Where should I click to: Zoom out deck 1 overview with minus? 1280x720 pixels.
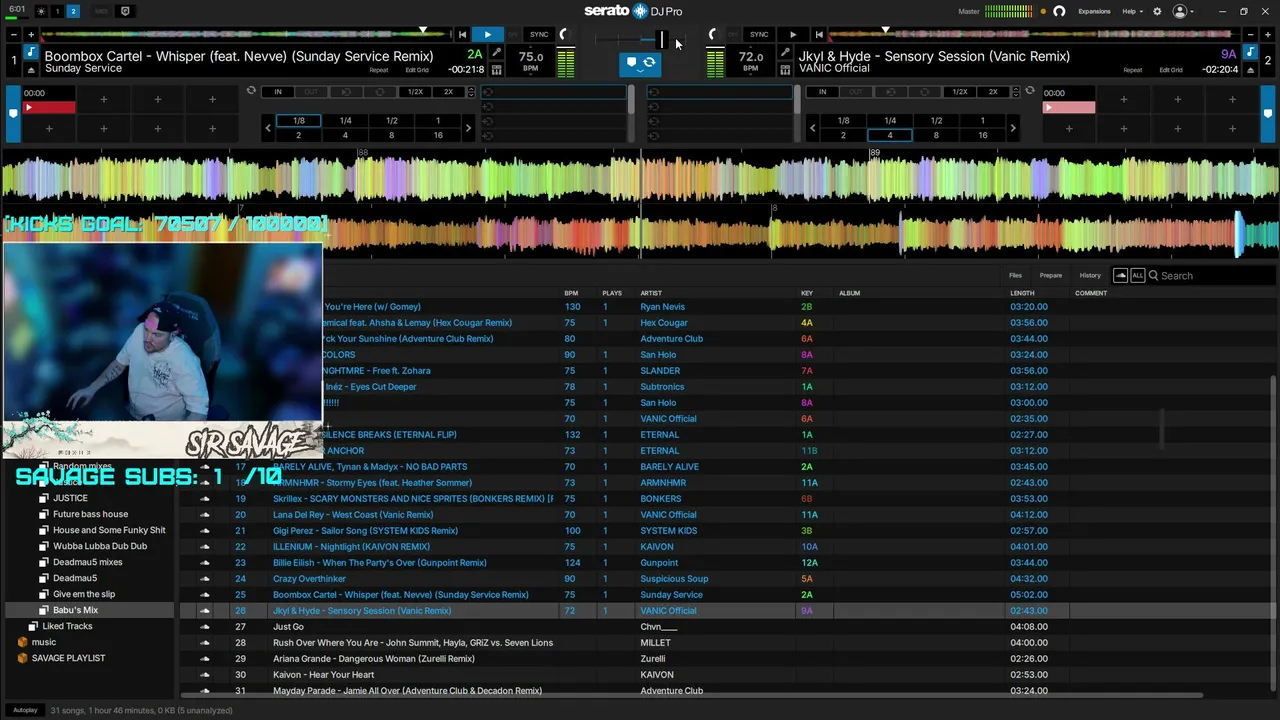pos(13,35)
